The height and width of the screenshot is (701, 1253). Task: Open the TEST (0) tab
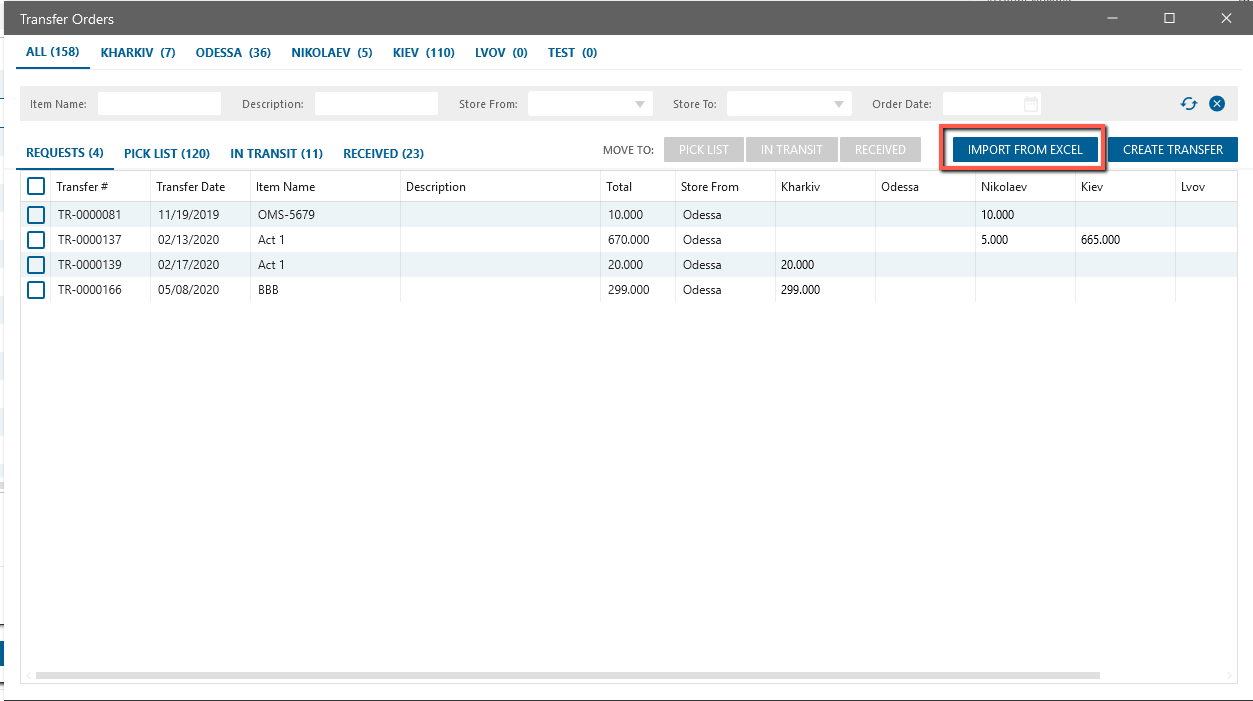(572, 53)
